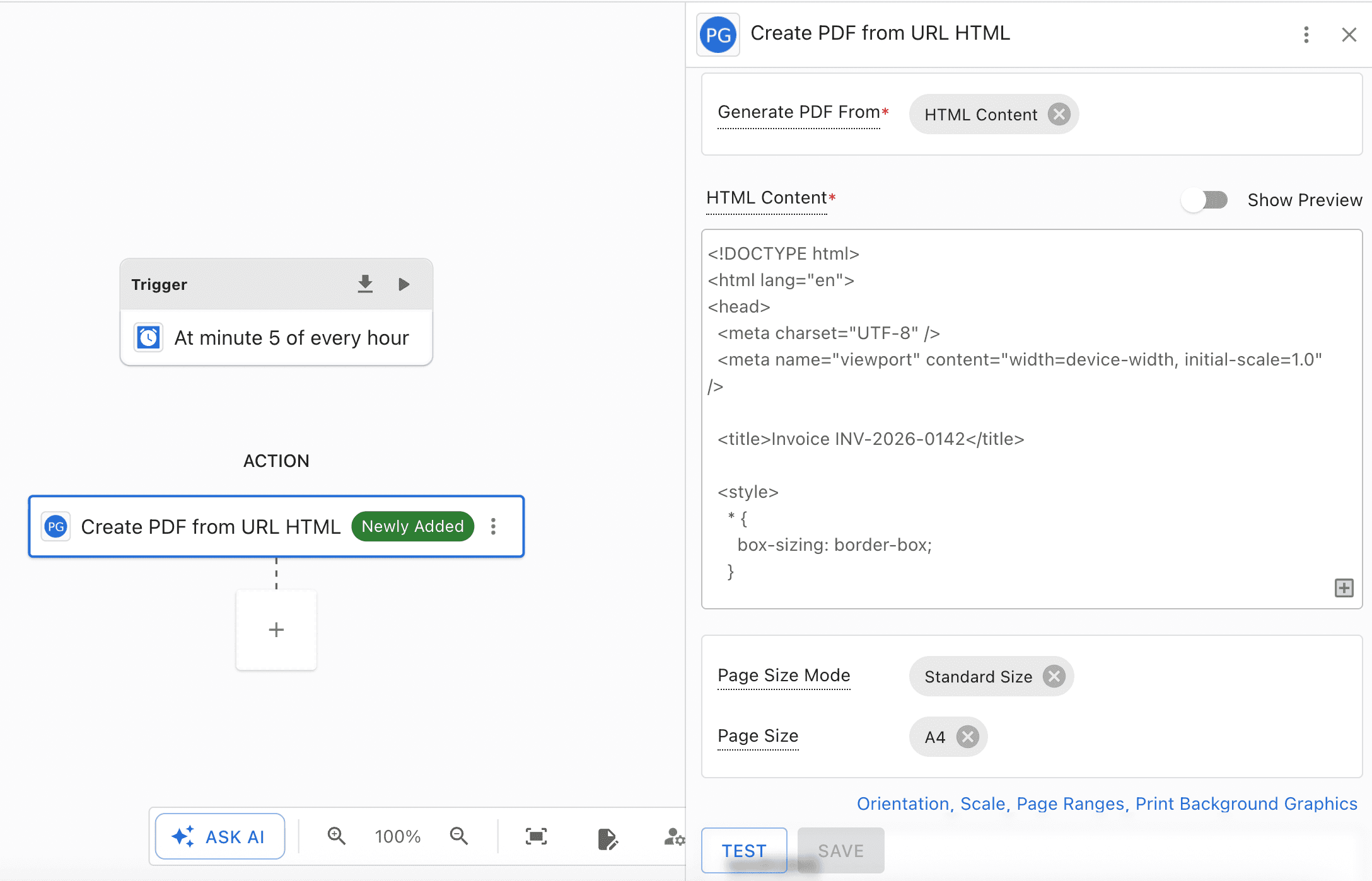This screenshot has width=1372, height=881.
Task: Open panel three-dot options menu
Action: [x=1306, y=35]
